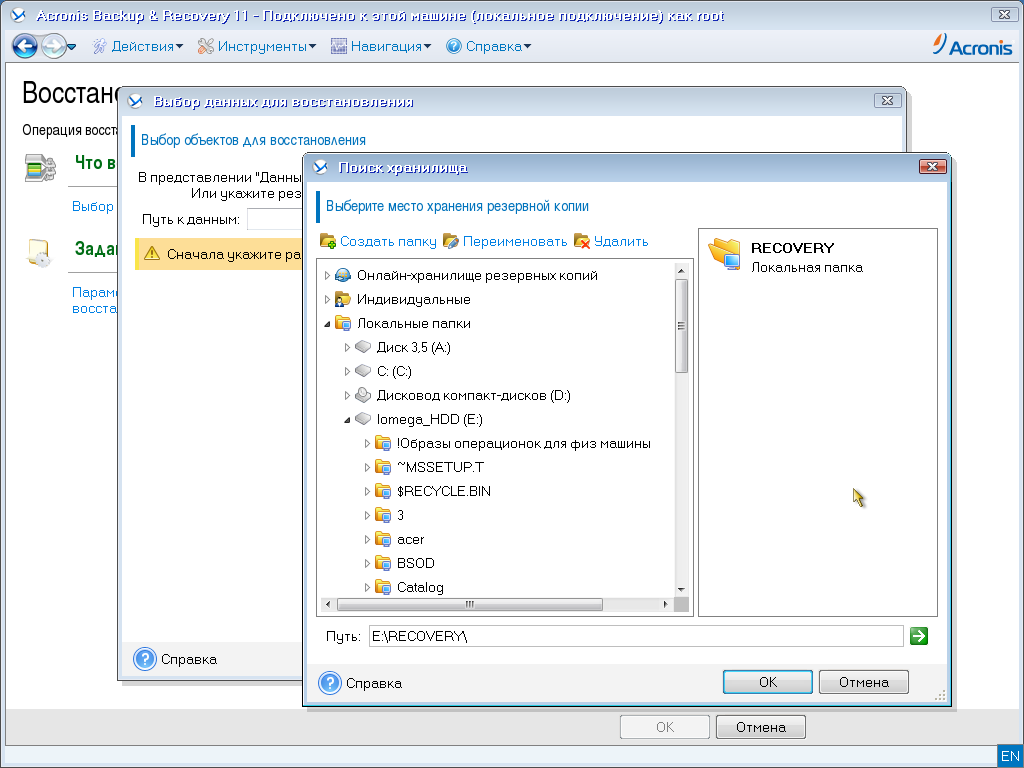Click Отмена in main Acronis window
This screenshot has width=1024, height=768.
(x=761, y=727)
